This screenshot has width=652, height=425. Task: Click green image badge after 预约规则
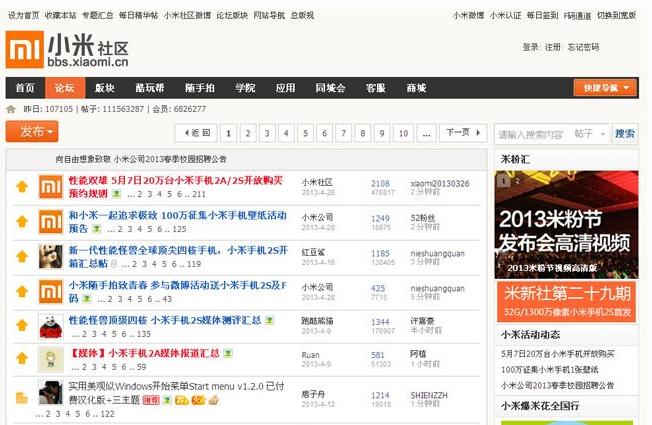(x=117, y=194)
